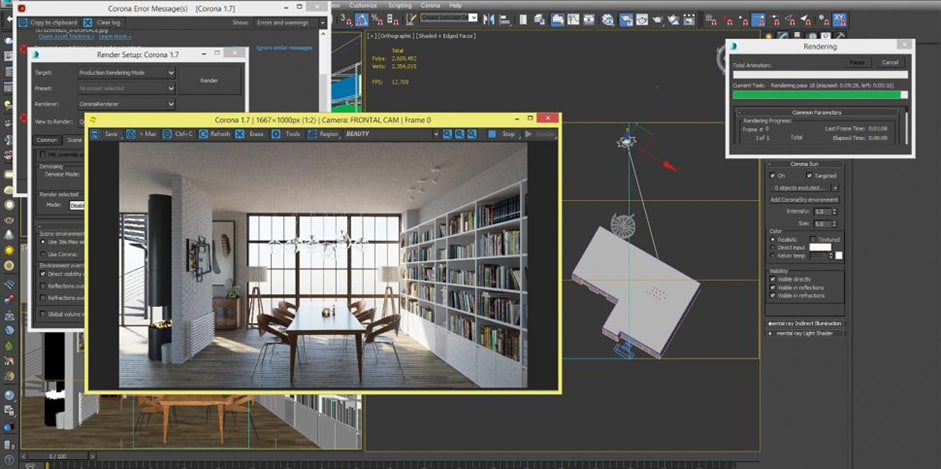Click Erase in the frame buffer toolbar
Screen dimensions: 941x469
[251, 133]
